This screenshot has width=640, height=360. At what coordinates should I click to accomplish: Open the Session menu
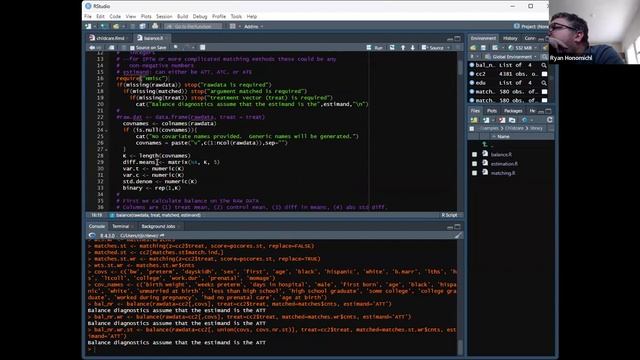coord(164,16)
